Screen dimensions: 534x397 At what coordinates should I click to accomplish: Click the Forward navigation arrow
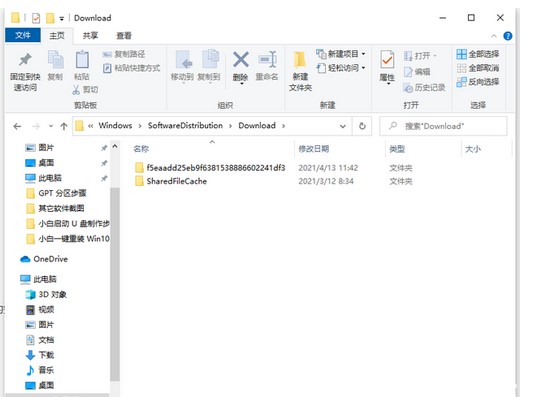point(36,126)
